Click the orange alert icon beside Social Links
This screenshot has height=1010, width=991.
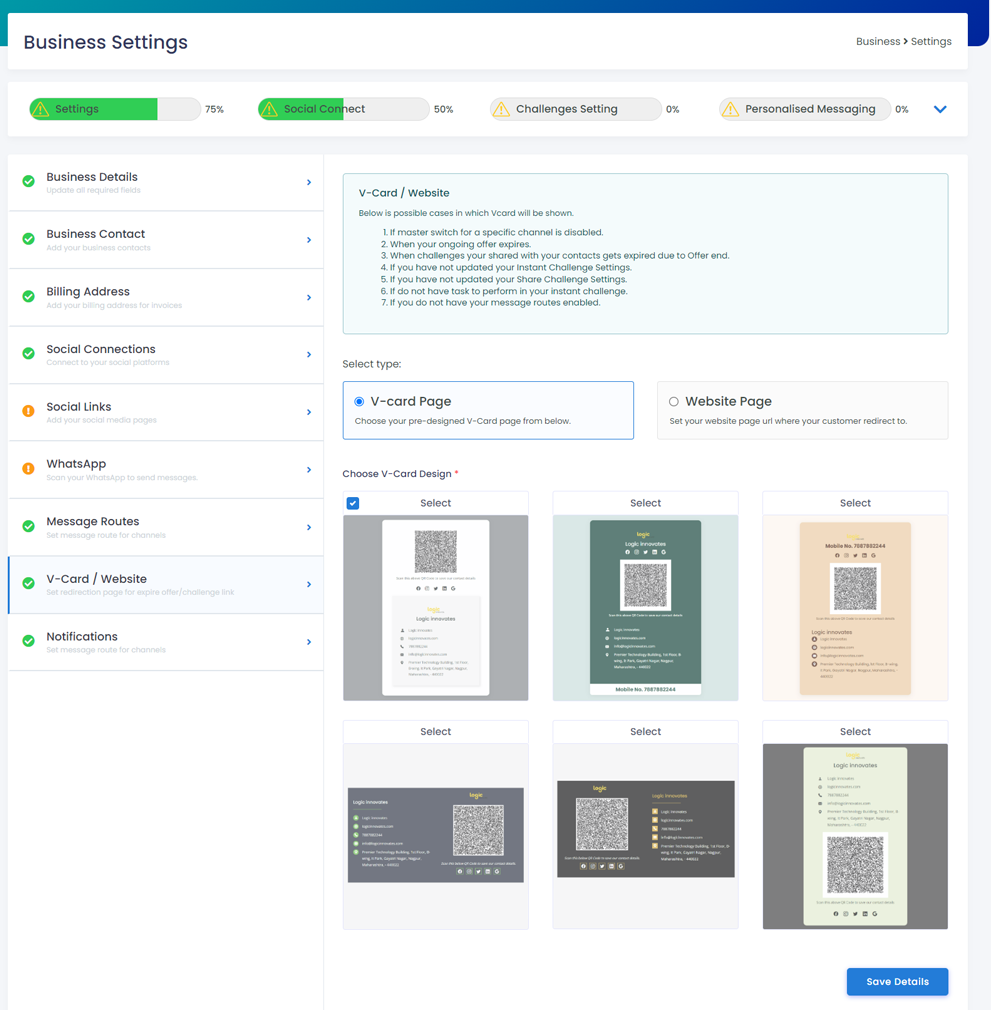(28, 411)
